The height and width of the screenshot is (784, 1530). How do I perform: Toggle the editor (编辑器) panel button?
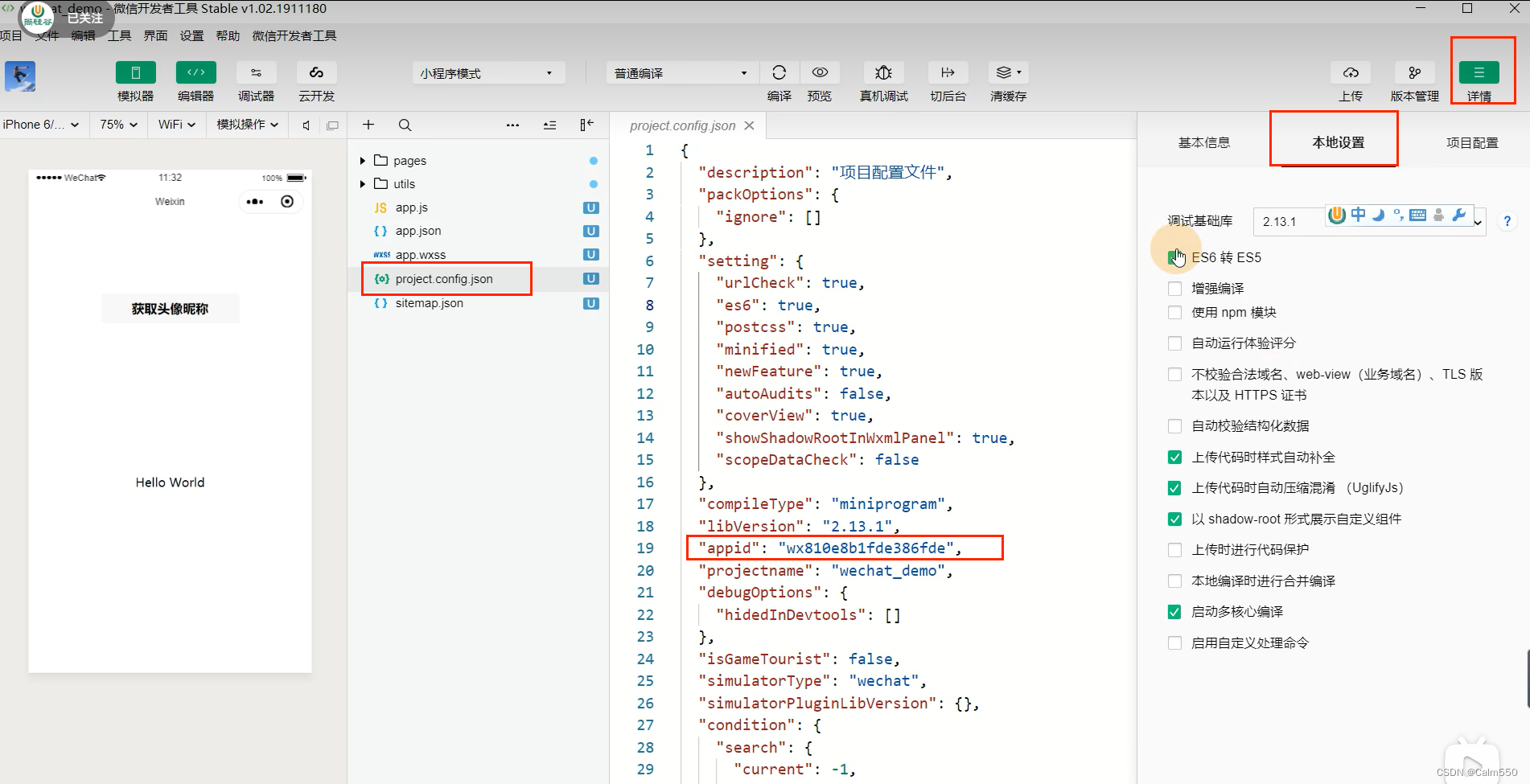(195, 72)
